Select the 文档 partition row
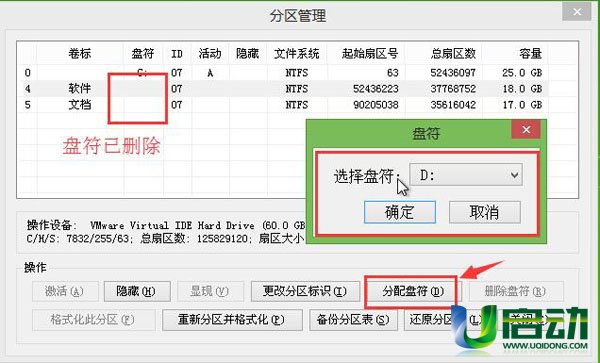 [x=283, y=105]
